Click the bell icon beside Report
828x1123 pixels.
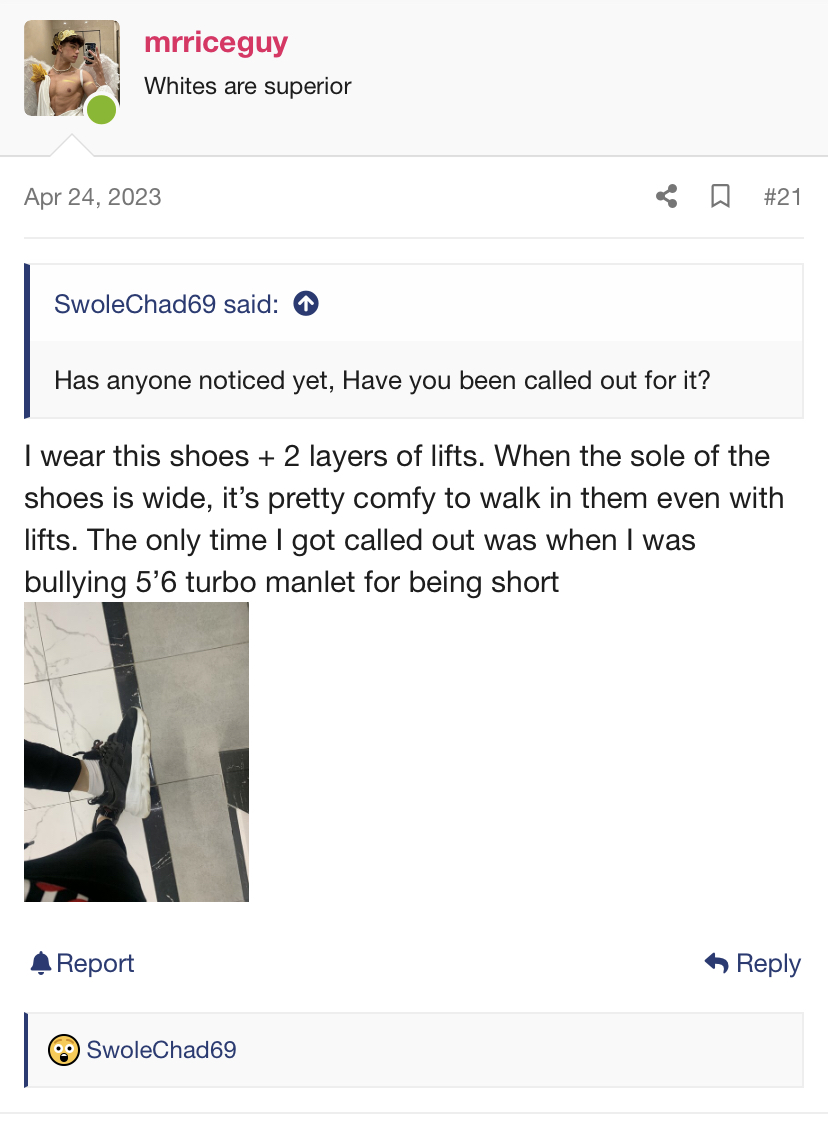41,963
